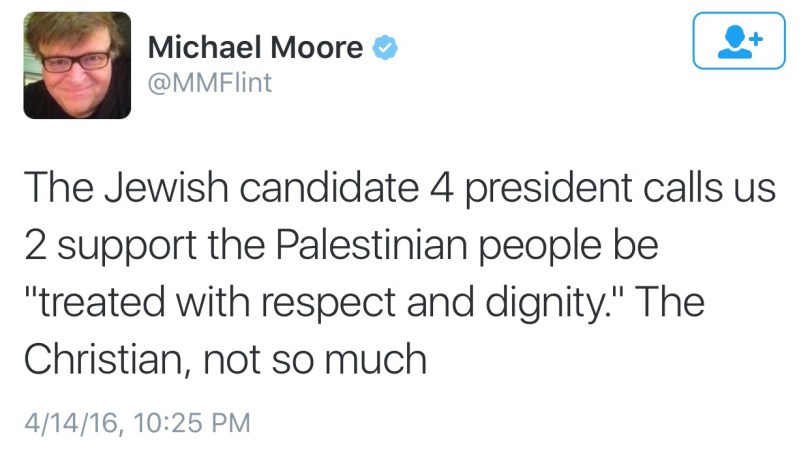This screenshot has height=453, width=810.
Task: Click the blue verified badge
Action: 384,47
